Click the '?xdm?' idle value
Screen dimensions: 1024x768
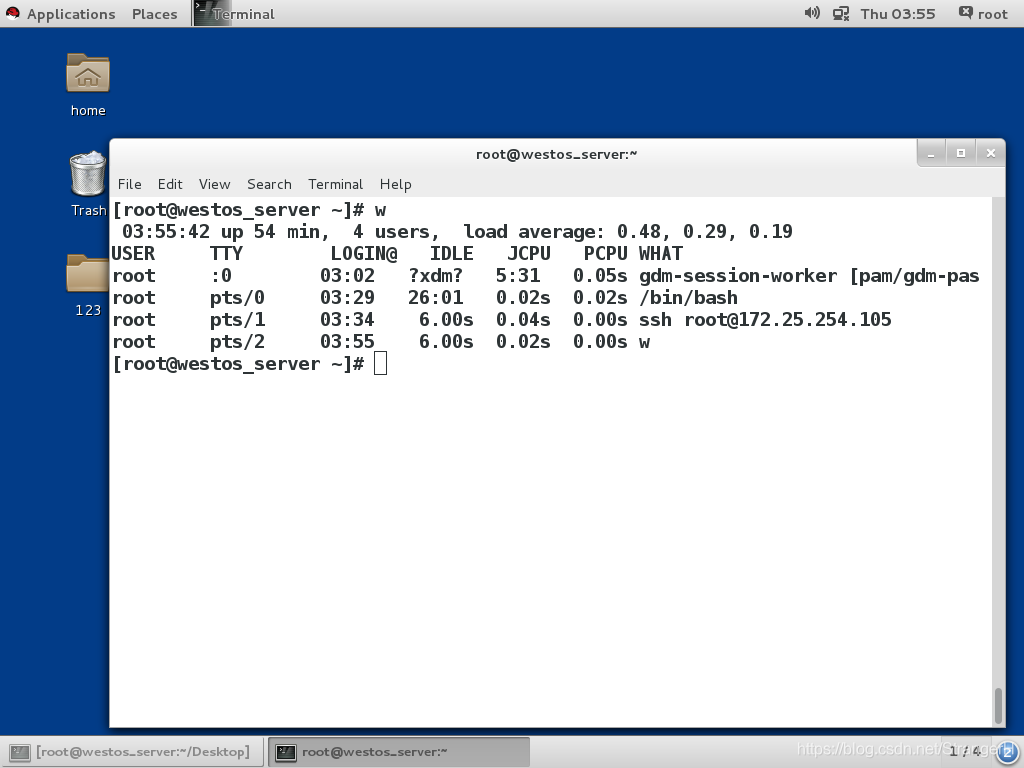click(435, 276)
